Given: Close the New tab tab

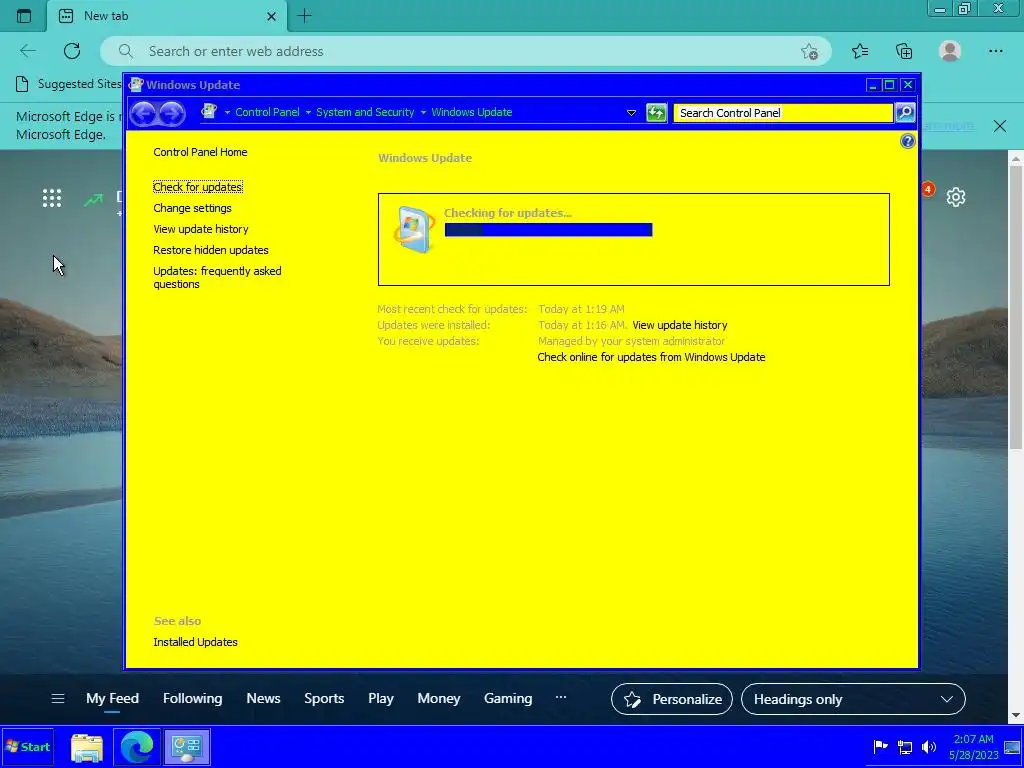Looking at the screenshot, I should click(x=272, y=16).
